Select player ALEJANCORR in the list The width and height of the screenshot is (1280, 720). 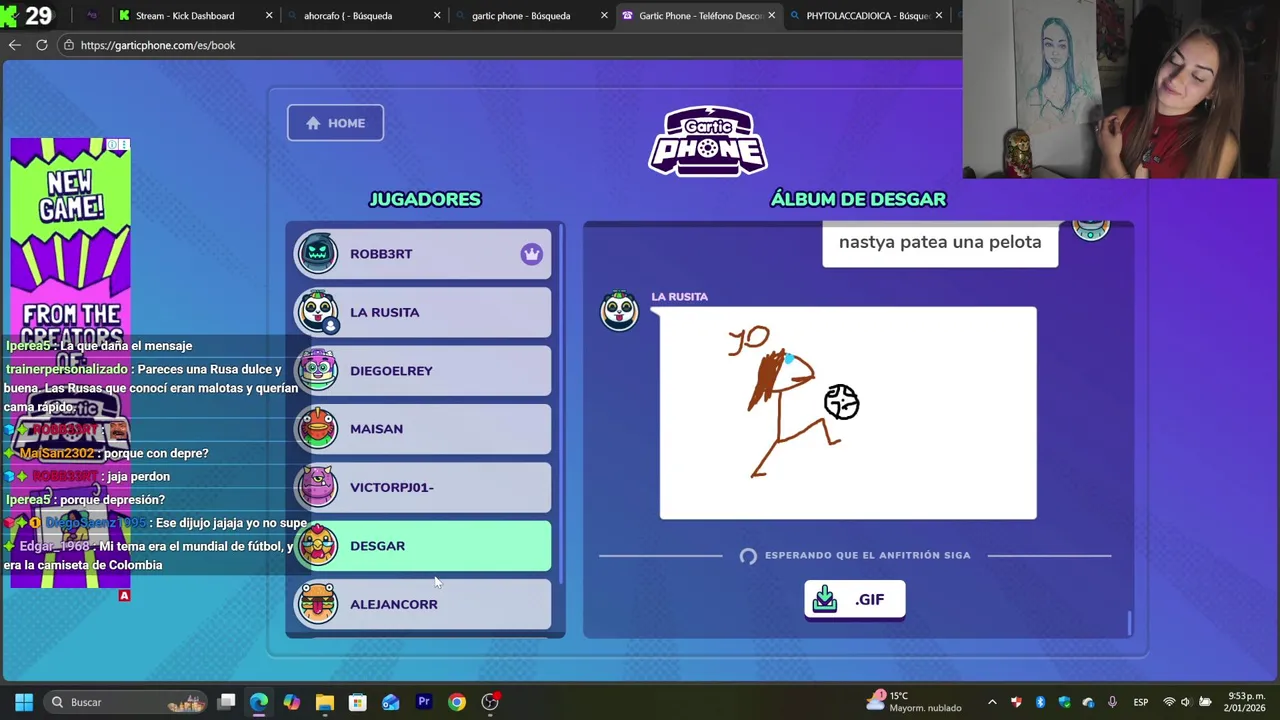click(x=423, y=604)
